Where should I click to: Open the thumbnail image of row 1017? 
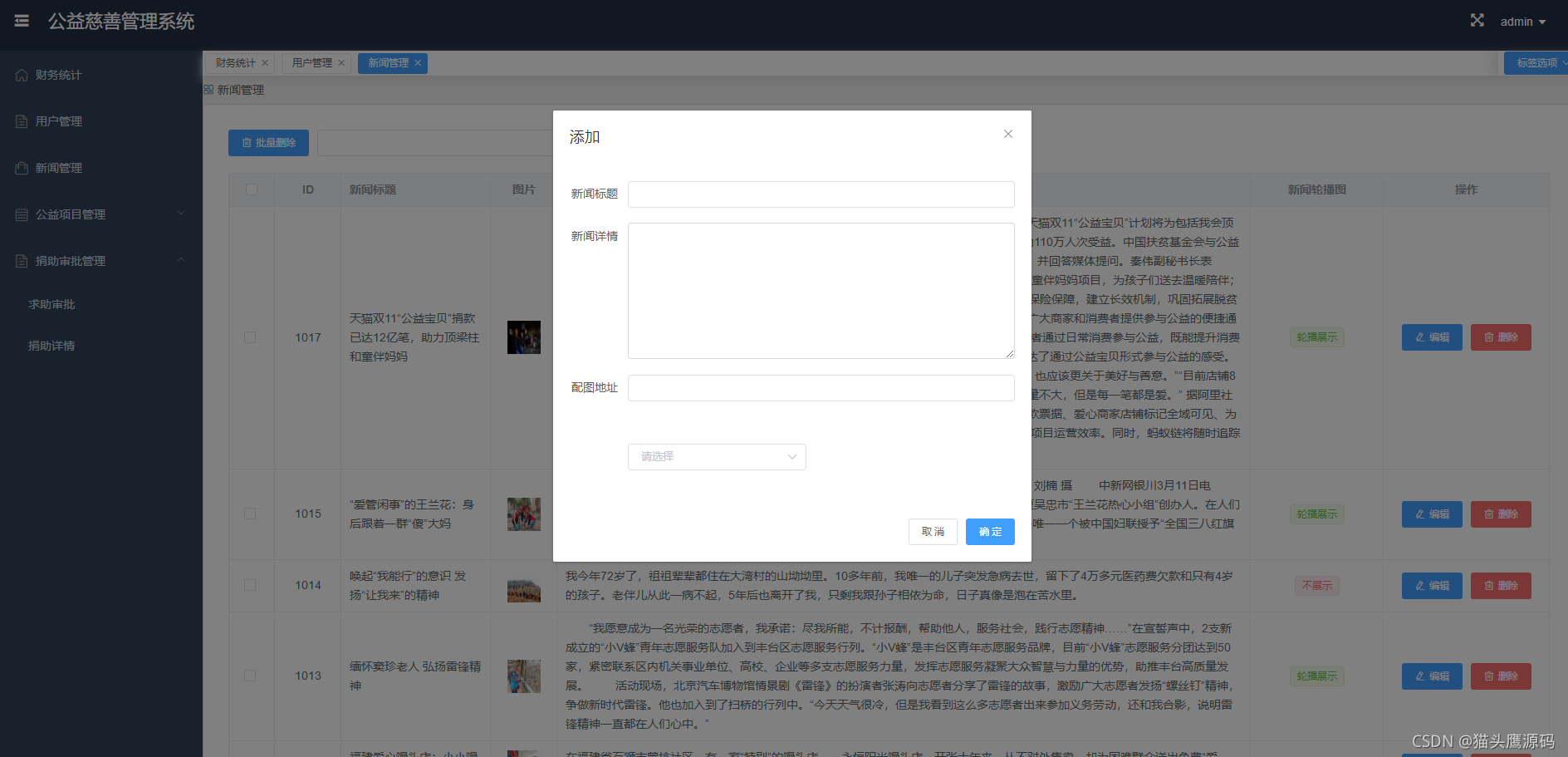click(x=524, y=337)
